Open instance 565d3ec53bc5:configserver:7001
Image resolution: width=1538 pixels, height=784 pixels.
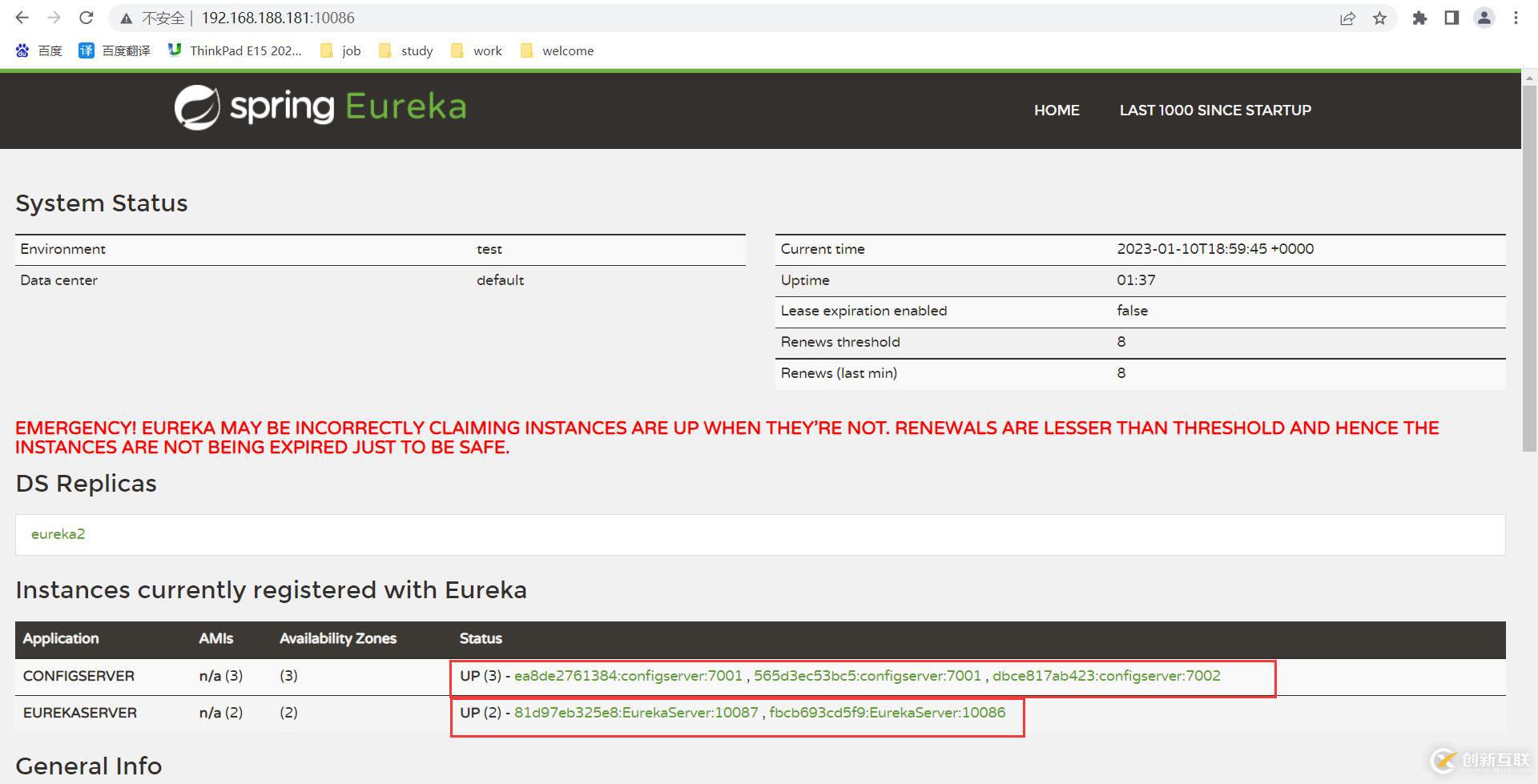pos(868,676)
